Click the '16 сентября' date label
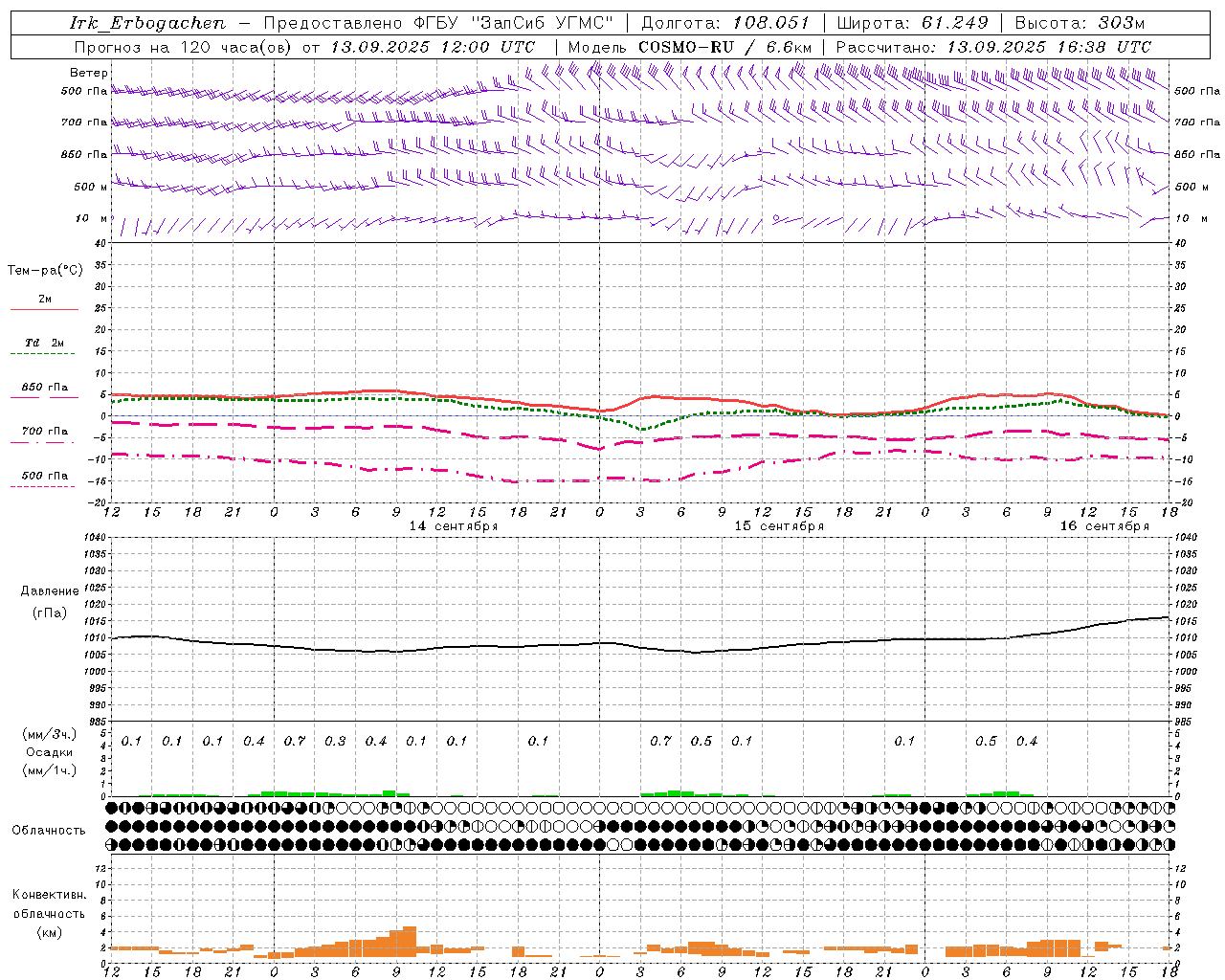 point(1104,526)
